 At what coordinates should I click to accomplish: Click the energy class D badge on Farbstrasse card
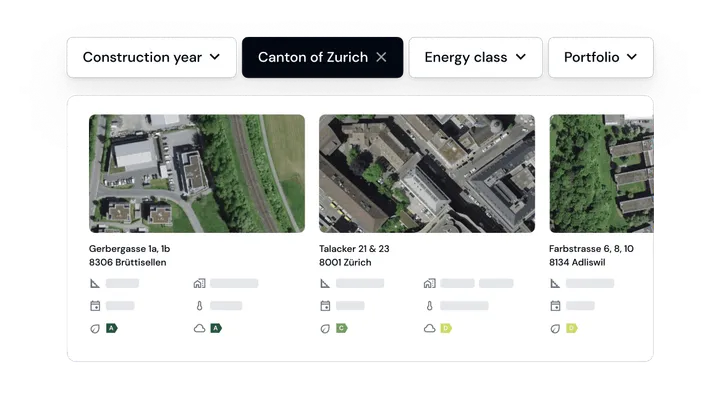572,328
